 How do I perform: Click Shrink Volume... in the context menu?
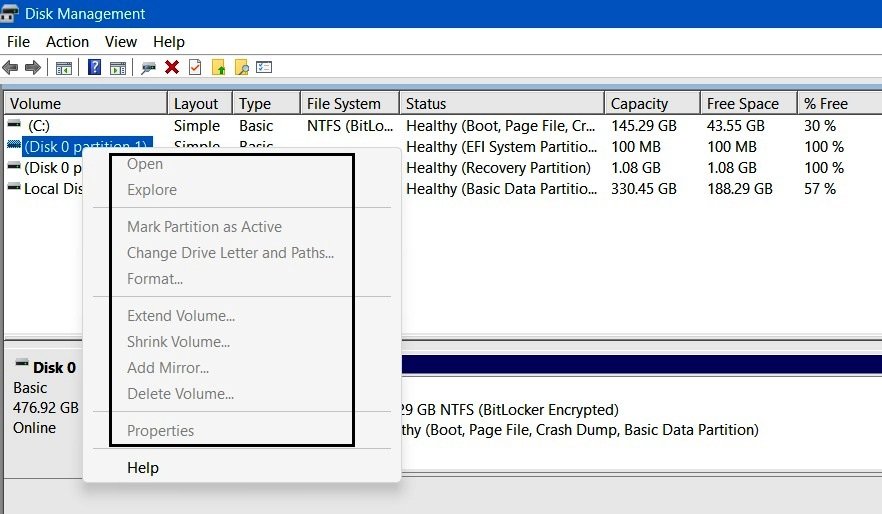coord(178,342)
